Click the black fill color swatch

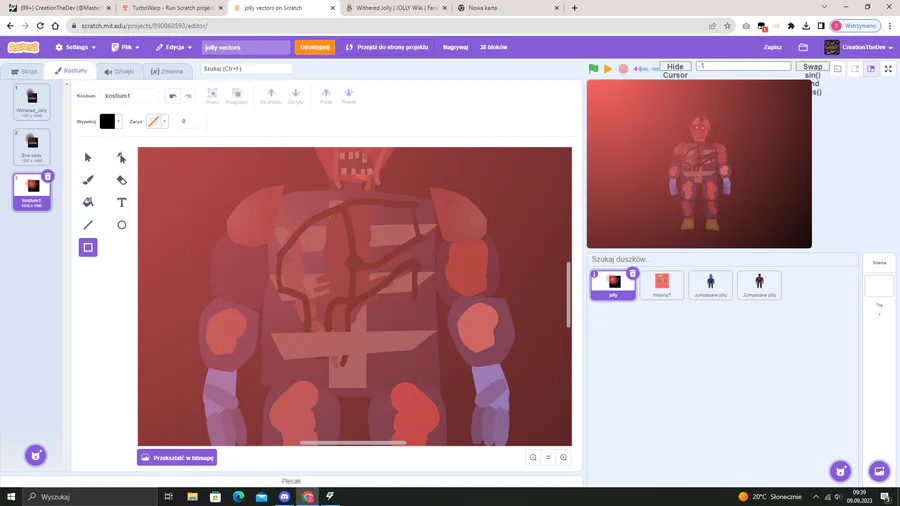pyautogui.click(x=107, y=121)
